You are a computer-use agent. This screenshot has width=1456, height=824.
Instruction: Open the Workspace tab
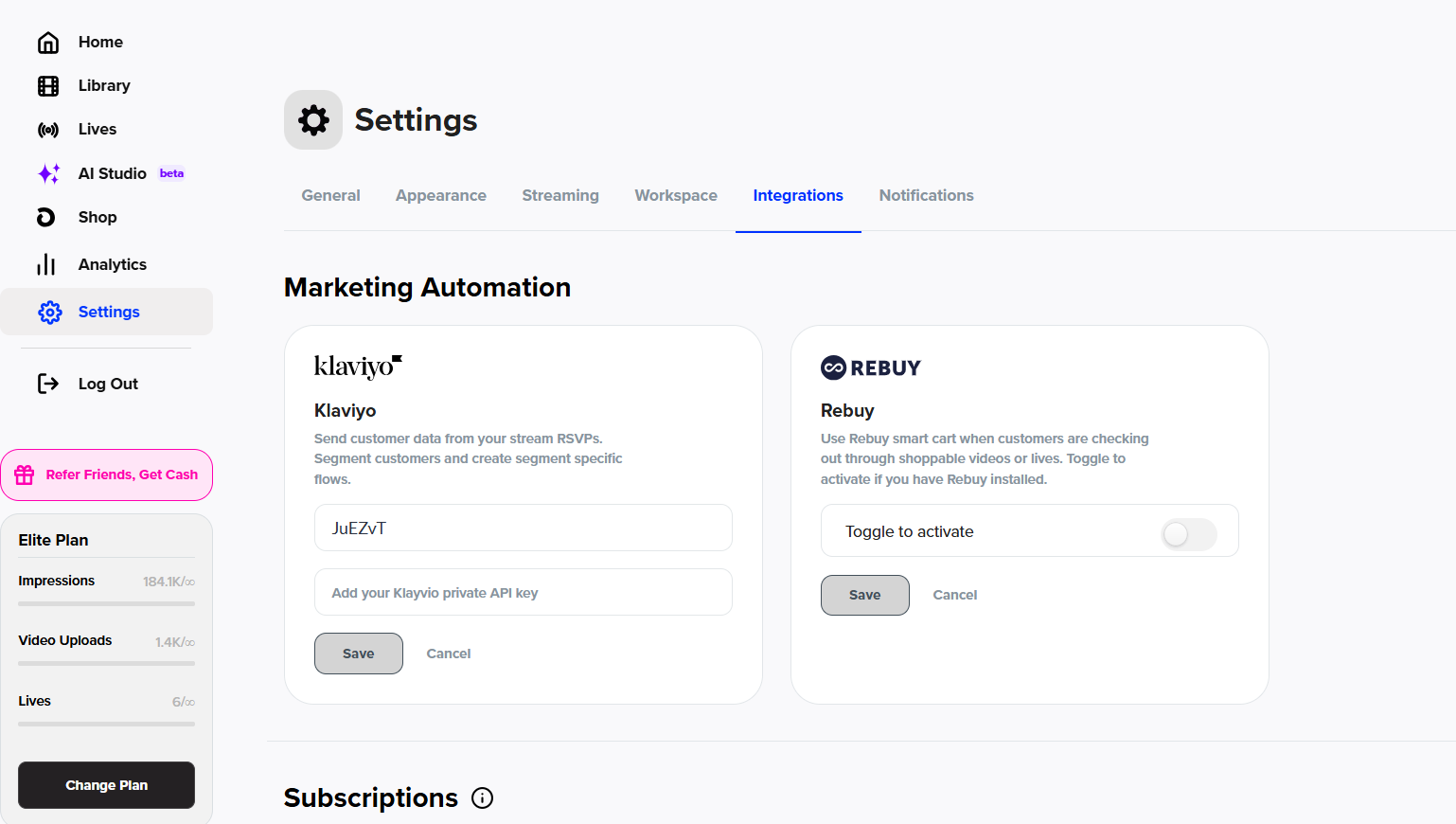[675, 196]
